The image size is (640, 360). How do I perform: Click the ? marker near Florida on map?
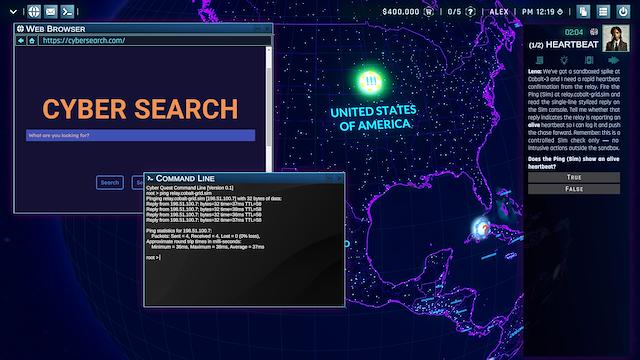point(483,228)
